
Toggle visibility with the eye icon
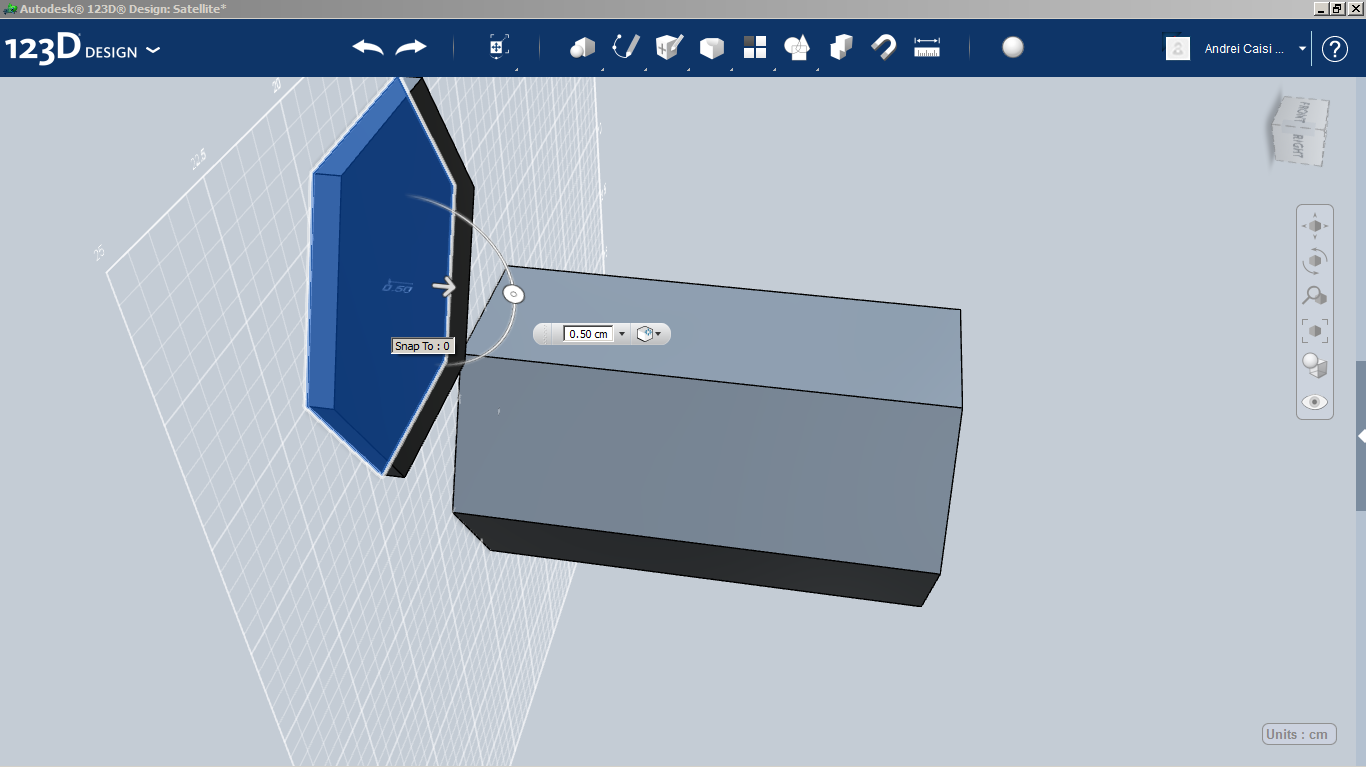pos(1315,402)
